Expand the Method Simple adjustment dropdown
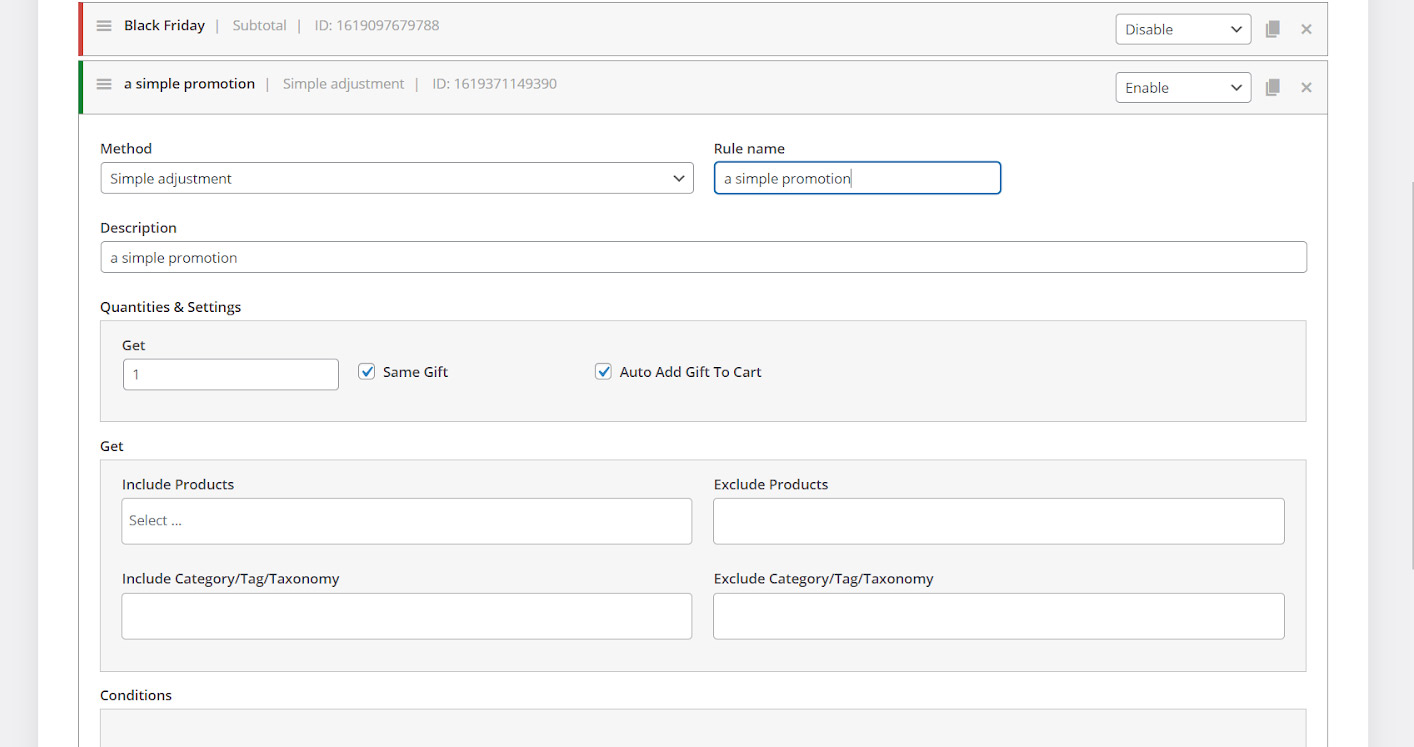 pos(396,178)
